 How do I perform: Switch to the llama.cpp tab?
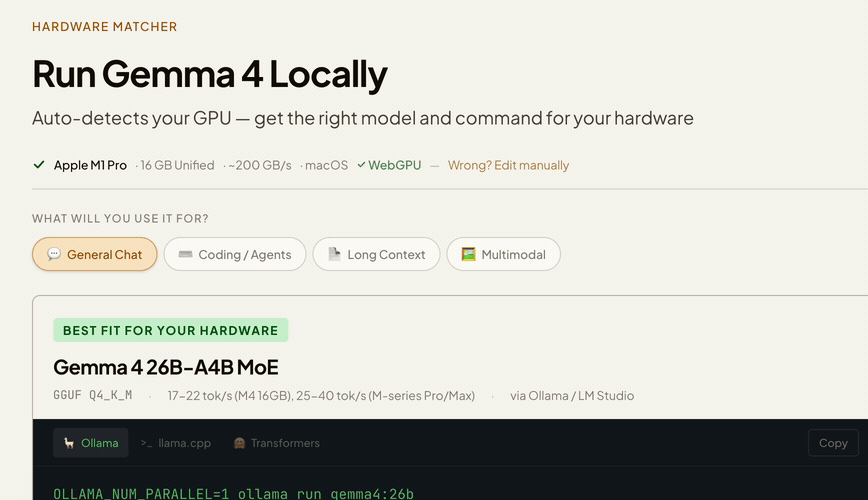(175, 443)
